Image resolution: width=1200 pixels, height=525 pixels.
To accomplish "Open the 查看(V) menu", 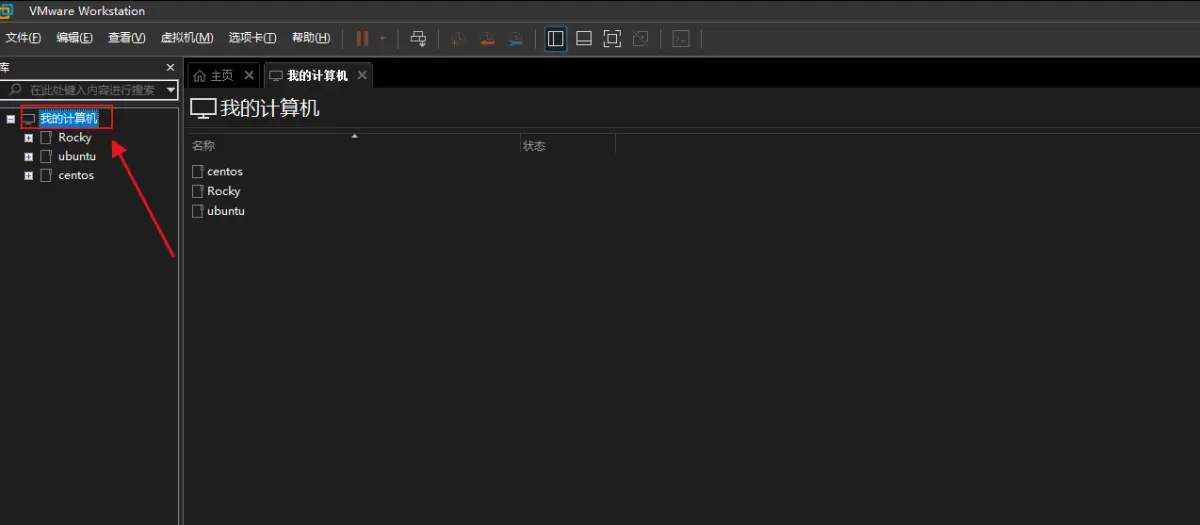I will [x=127, y=38].
